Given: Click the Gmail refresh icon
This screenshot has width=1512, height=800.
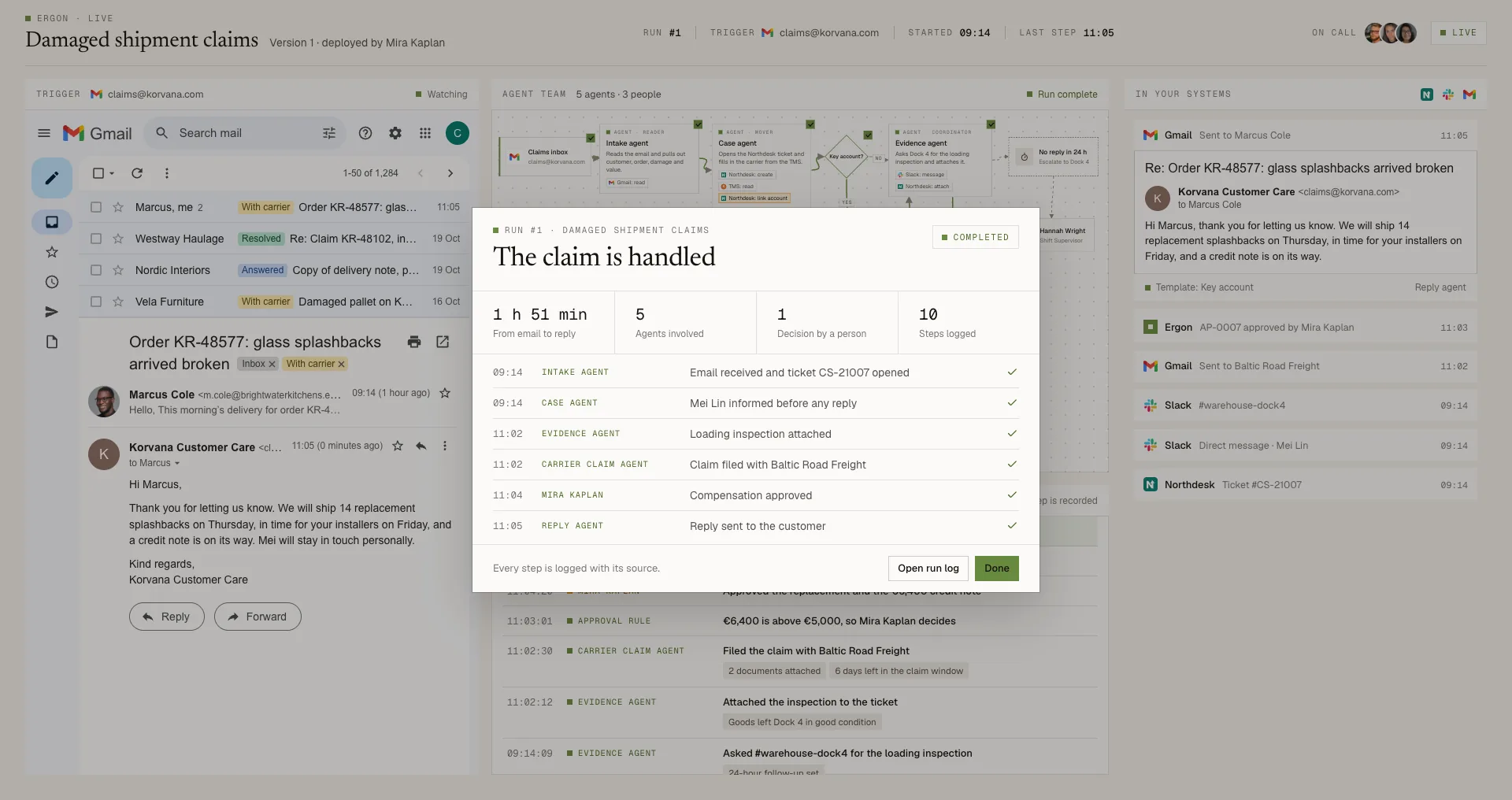Looking at the screenshot, I should coord(137,173).
